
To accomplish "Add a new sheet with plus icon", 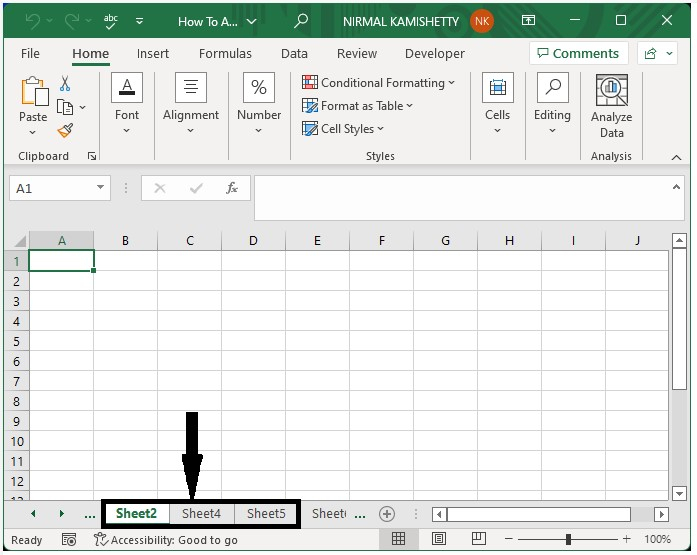I will tap(386, 514).
